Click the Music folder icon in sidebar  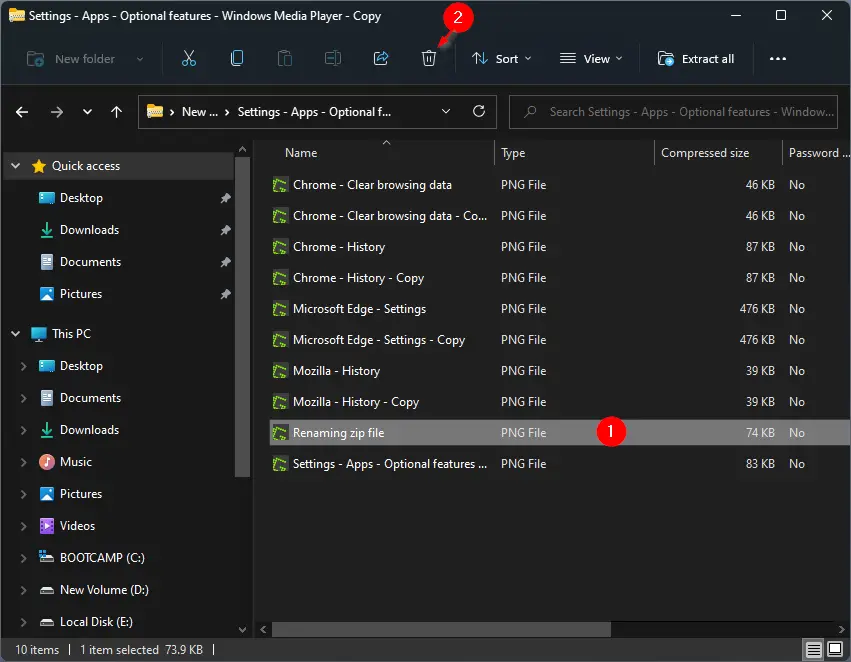47,462
